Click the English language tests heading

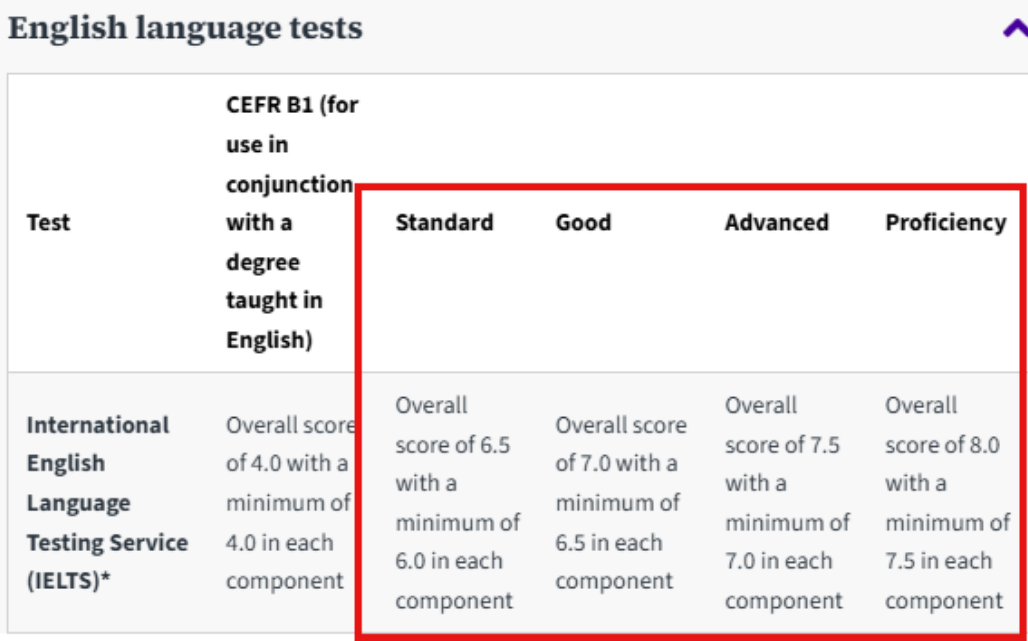[185, 28]
